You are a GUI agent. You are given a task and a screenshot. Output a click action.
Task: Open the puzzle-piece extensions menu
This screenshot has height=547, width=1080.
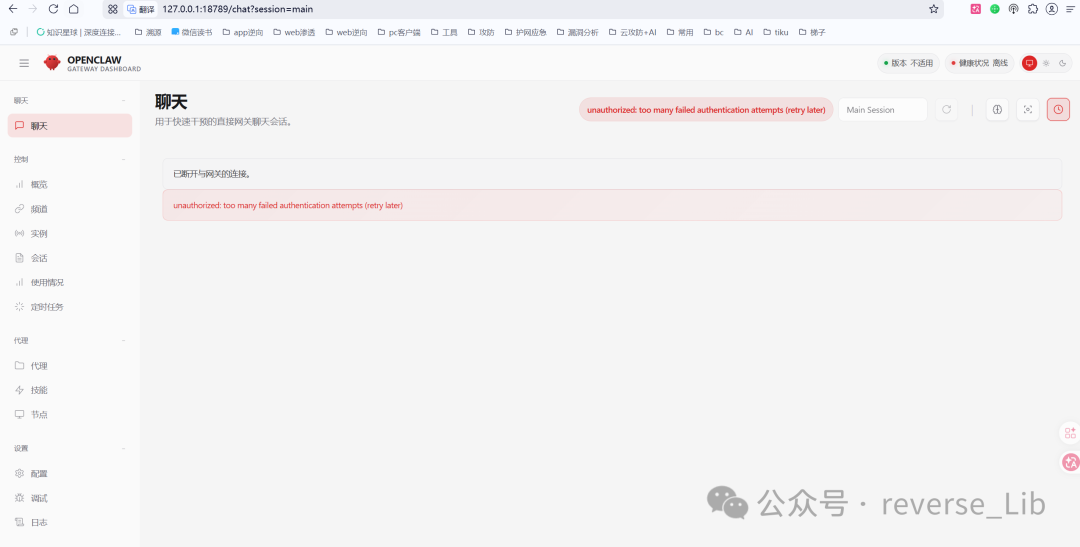1032,9
